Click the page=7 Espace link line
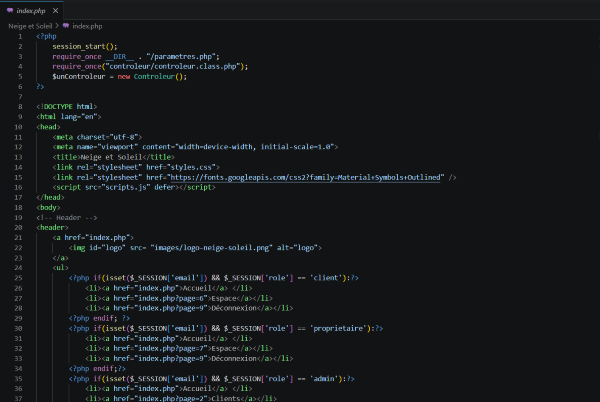600x402 pixels. pos(179,348)
